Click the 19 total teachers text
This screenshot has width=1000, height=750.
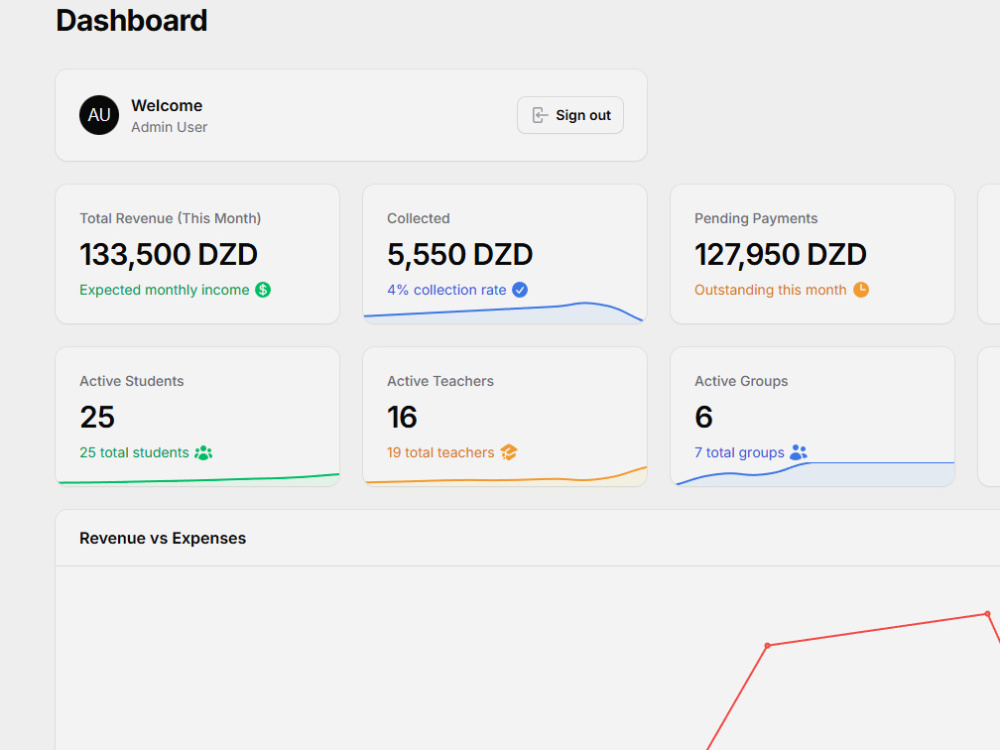(x=441, y=452)
